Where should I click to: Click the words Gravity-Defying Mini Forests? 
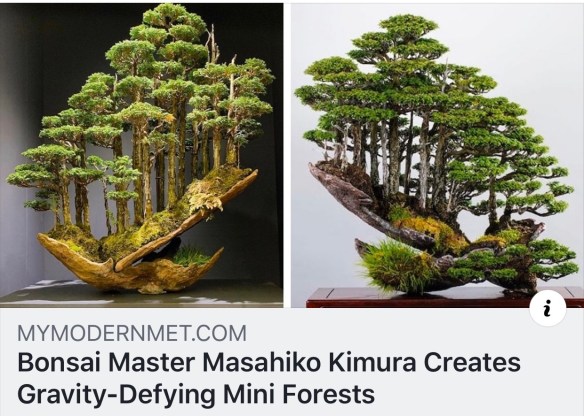[196, 394]
